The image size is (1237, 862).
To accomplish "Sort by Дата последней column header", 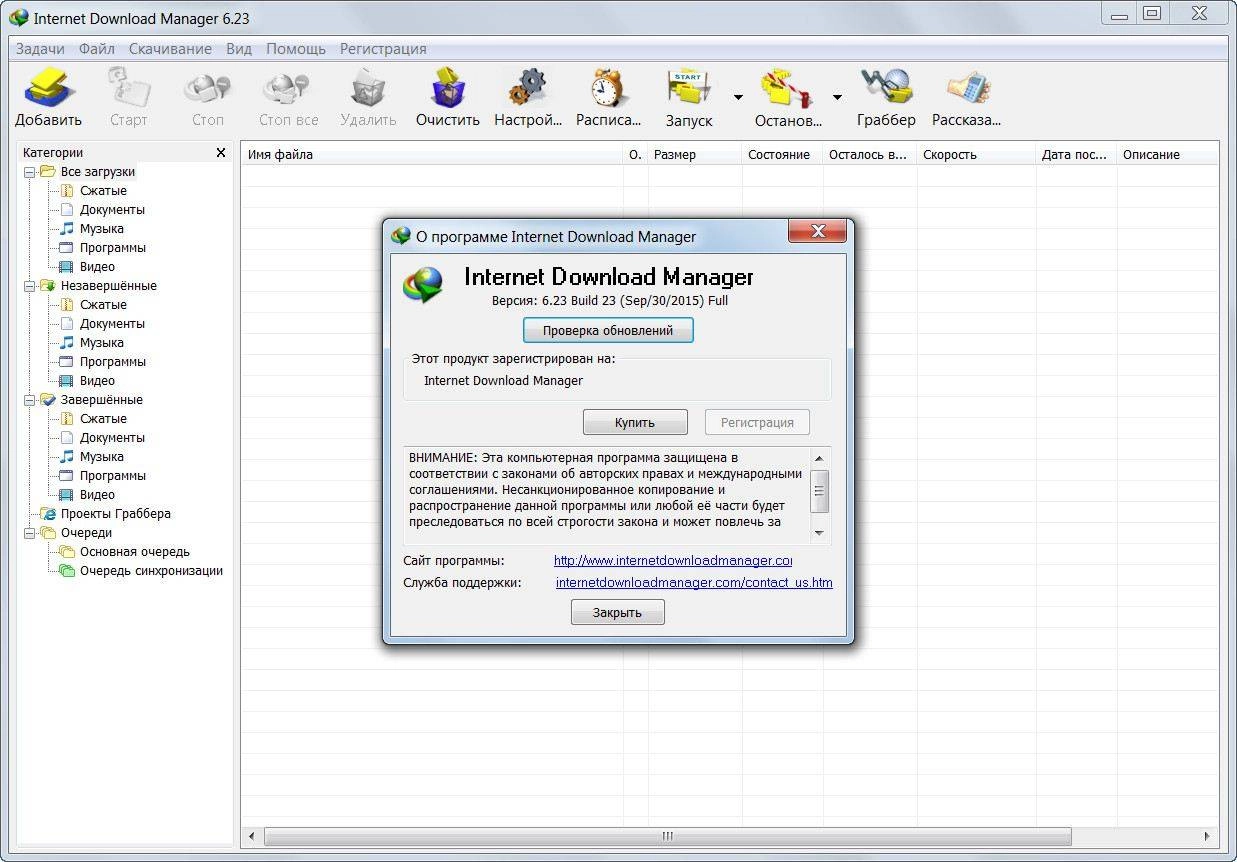I will (1076, 155).
